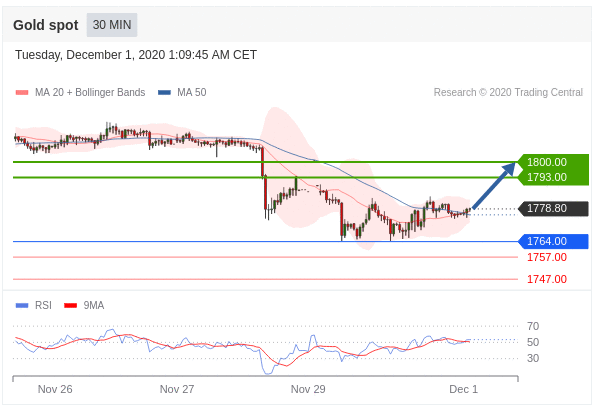Toggle the RSI legend label
This screenshot has width=594, height=409.
(43, 305)
